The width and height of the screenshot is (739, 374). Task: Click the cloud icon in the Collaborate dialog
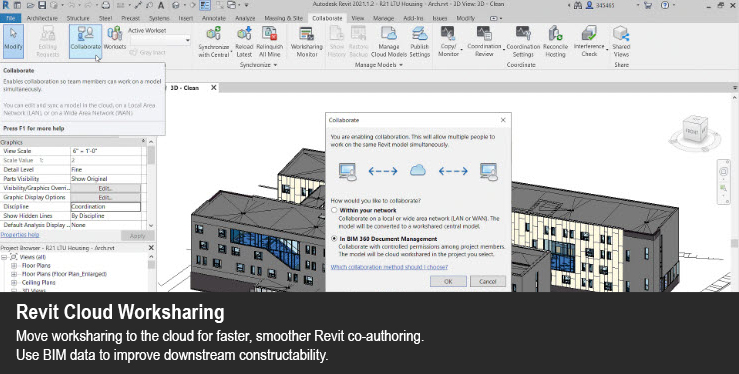click(418, 171)
